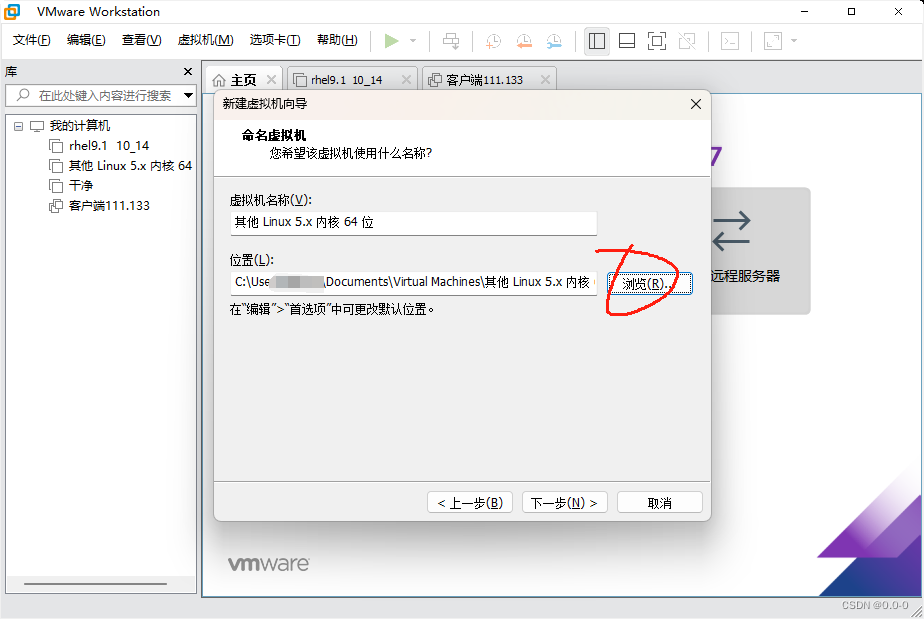Image resolution: width=924 pixels, height=619 pixels.
Task: Click the green power on play icon
Action: point(391,41)
